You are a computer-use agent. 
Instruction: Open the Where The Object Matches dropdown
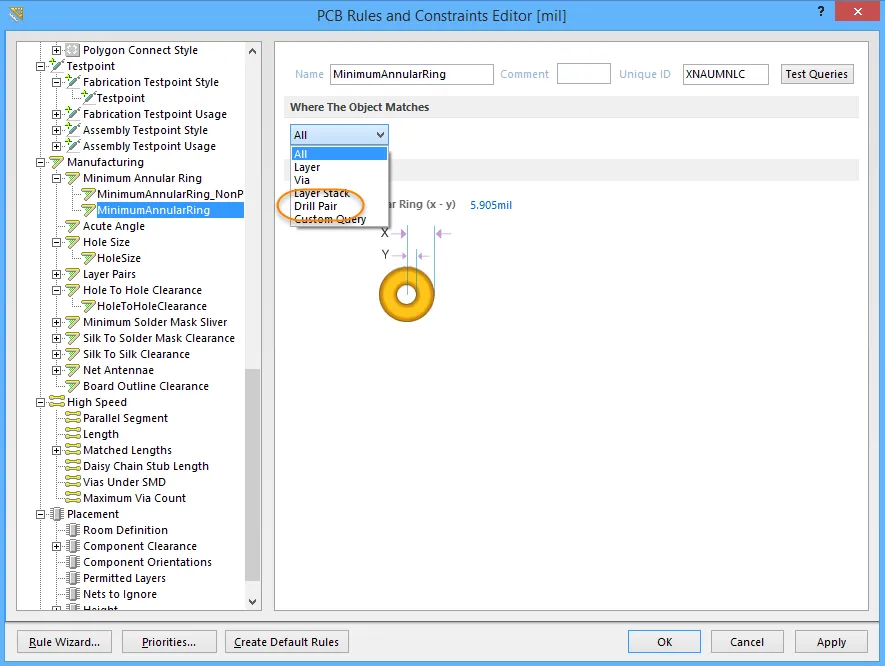coord(339,135)
